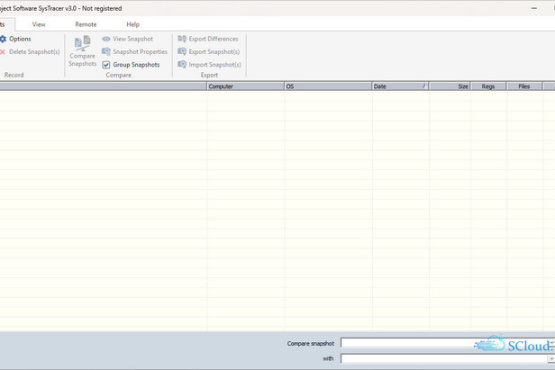Click the Import Snapshot(s) label
The image size is (555, 370).
215,64
